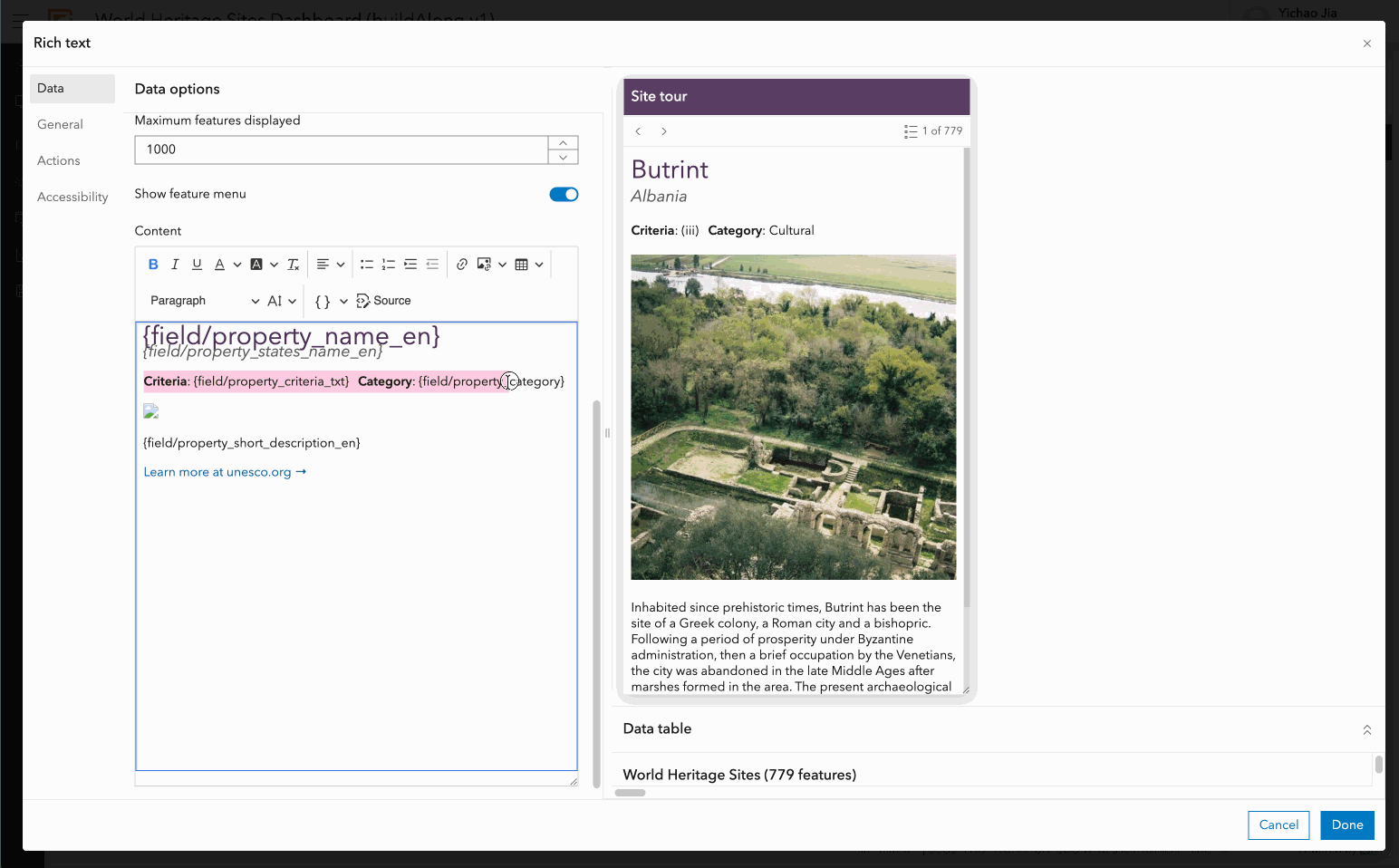Viewport: 1399px width, 868px height.
Task: Turn off Show feature menu toggle
Action: pos(564,194)
